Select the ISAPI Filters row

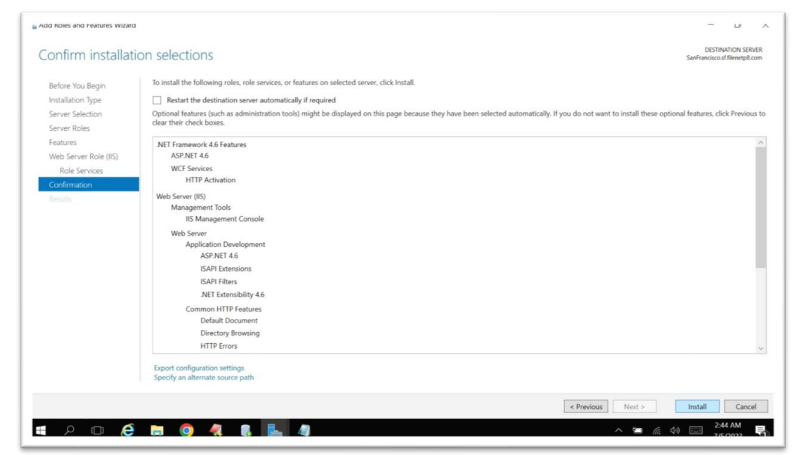tap(218, 282)
